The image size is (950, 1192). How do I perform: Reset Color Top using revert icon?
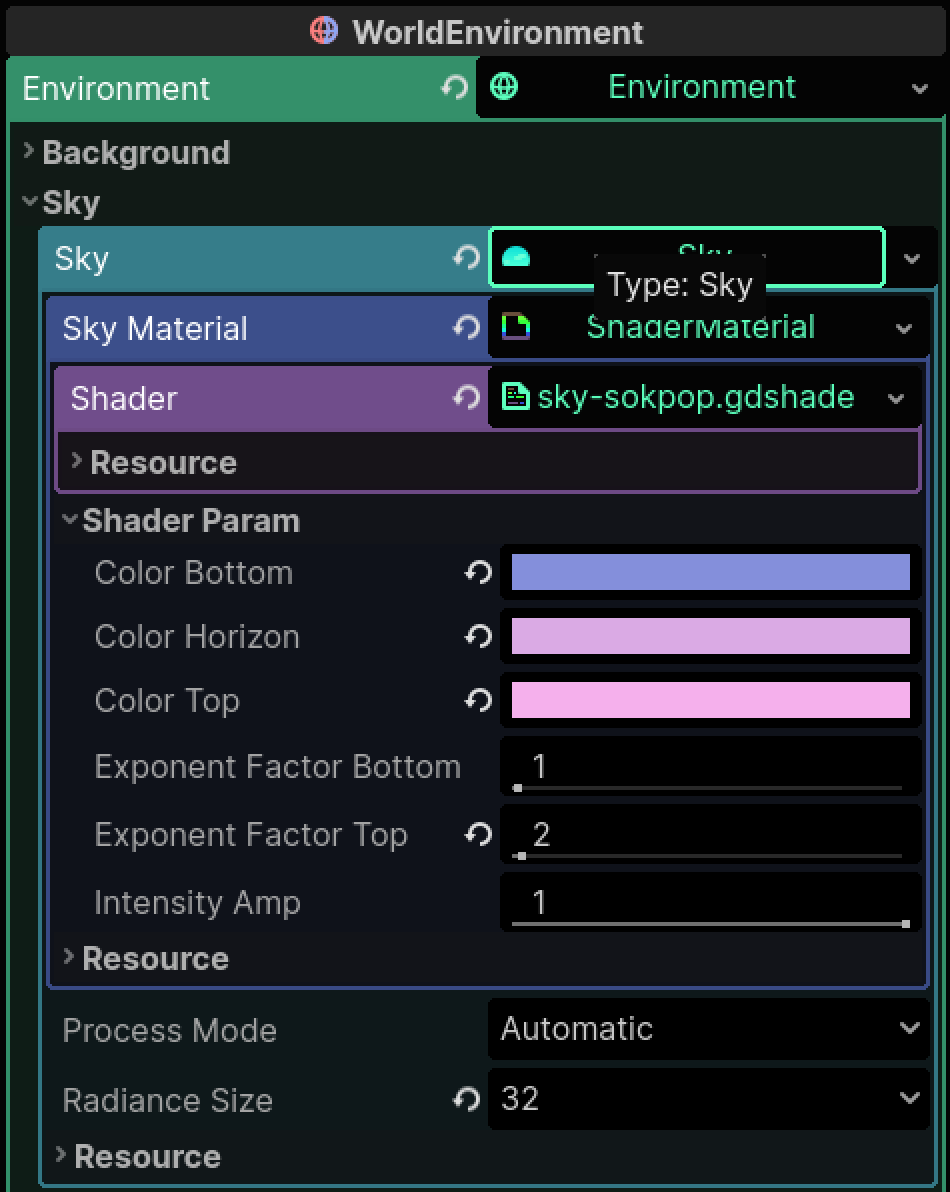(x=479, y=700)
